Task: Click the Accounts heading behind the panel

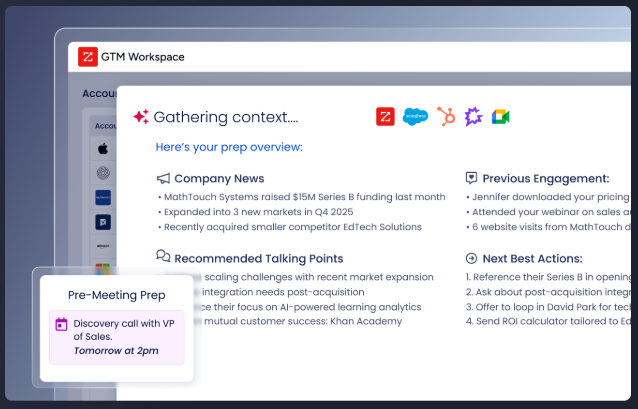Action: click(99, 94)
